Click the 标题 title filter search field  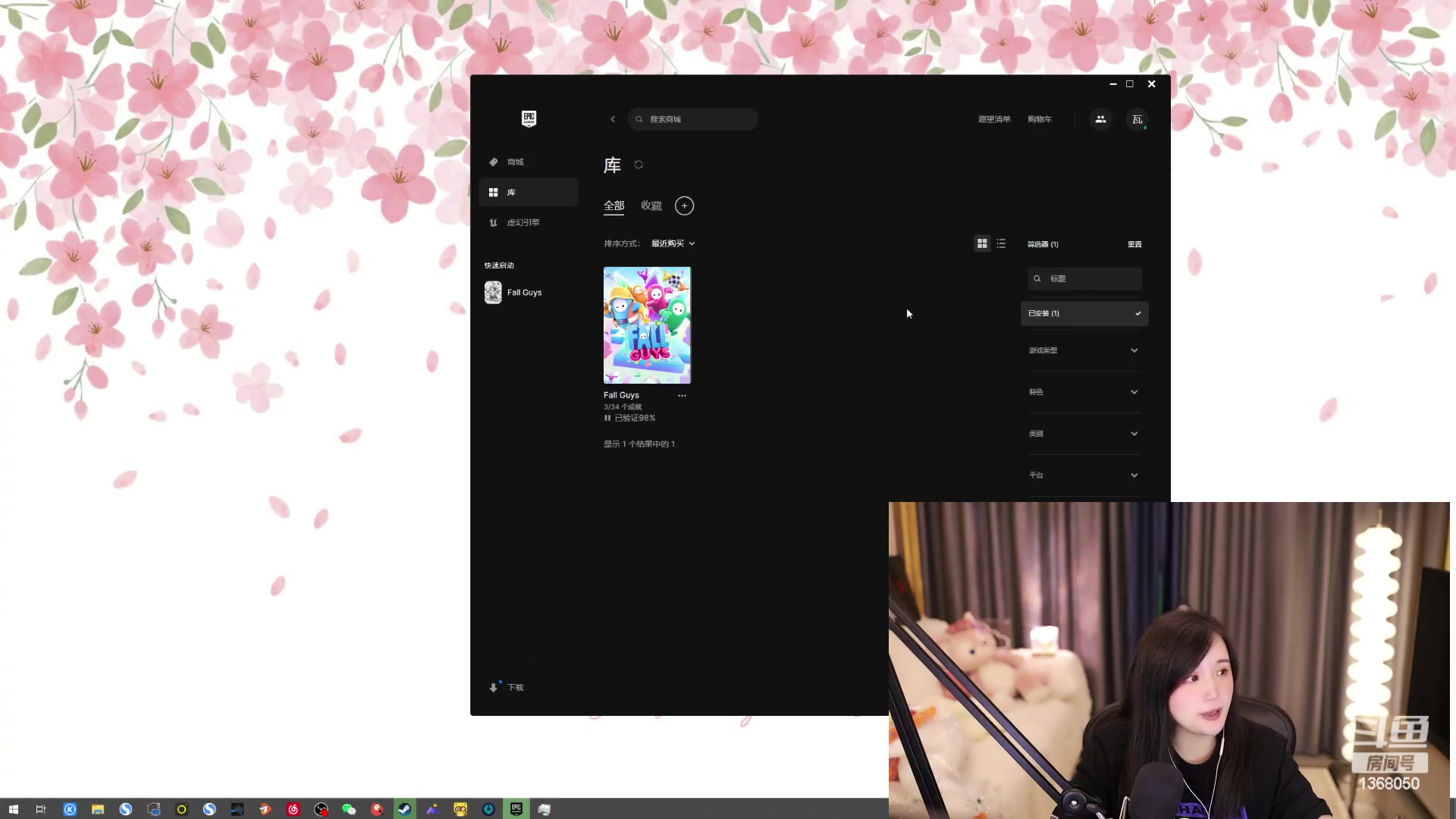[x=1084, y=279]
